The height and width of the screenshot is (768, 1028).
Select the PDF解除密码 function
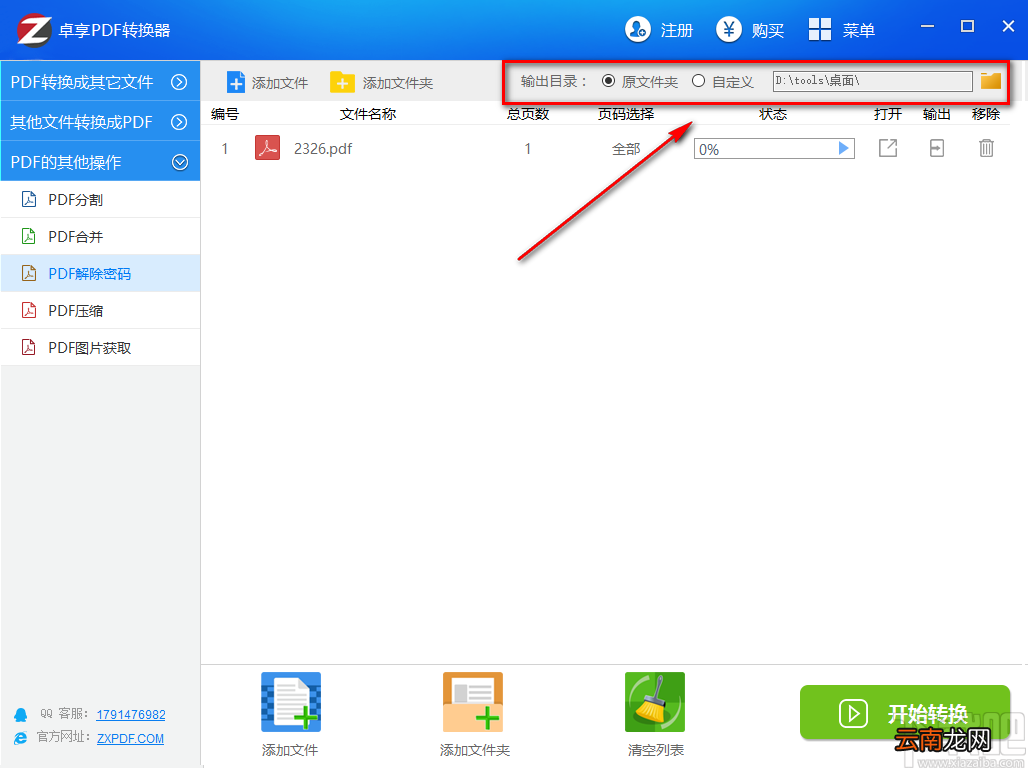100,273
